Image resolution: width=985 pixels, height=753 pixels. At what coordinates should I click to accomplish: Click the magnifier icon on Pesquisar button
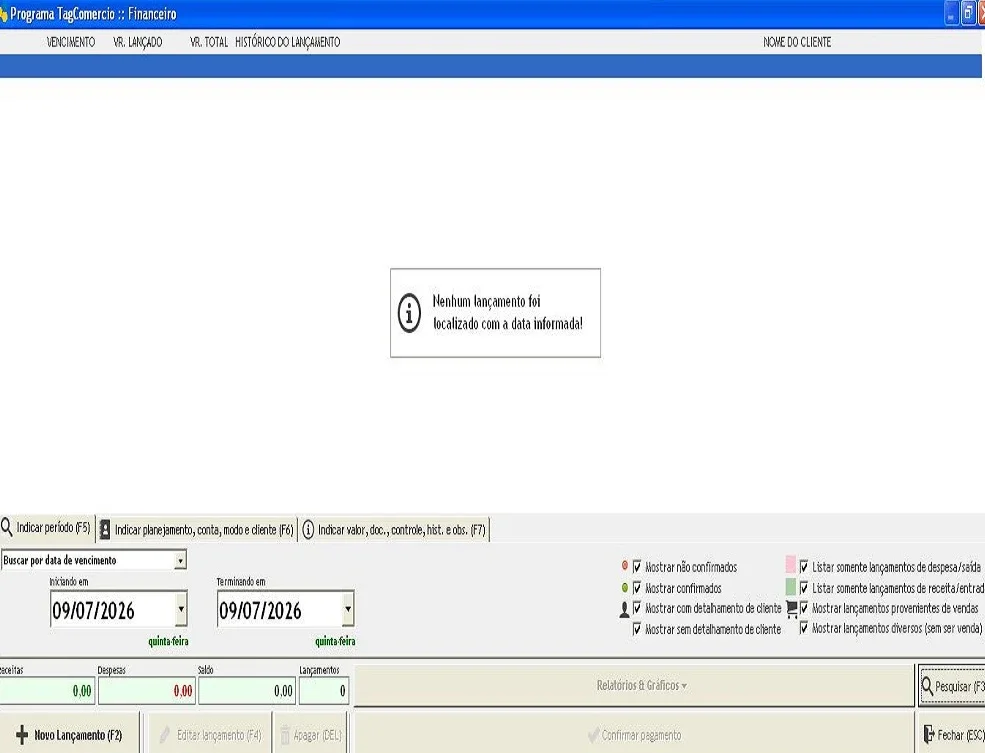[927, 685]
